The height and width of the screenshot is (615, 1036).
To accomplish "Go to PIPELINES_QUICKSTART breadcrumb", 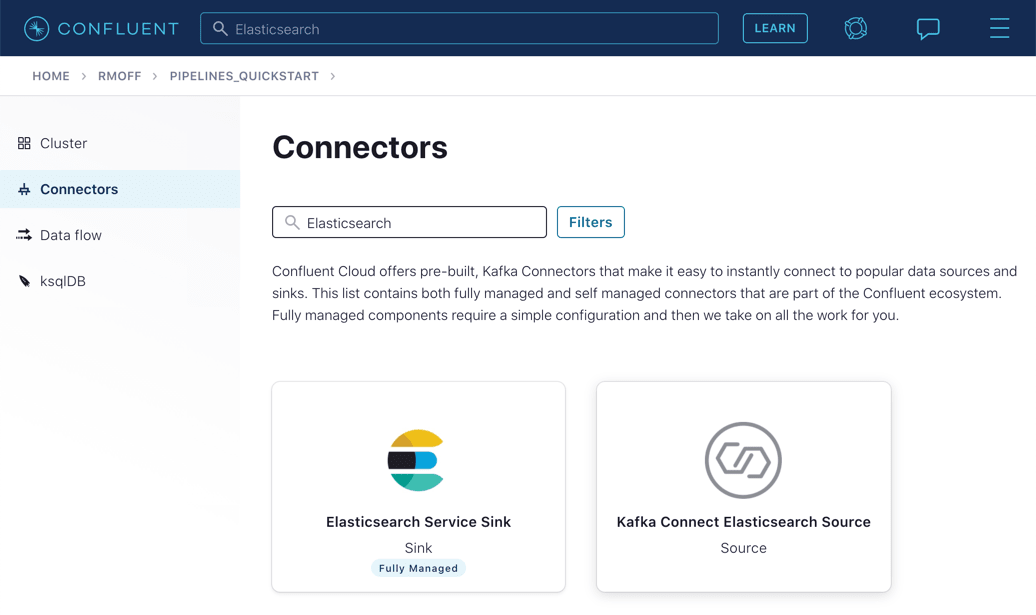I will (x=244, y=76).
